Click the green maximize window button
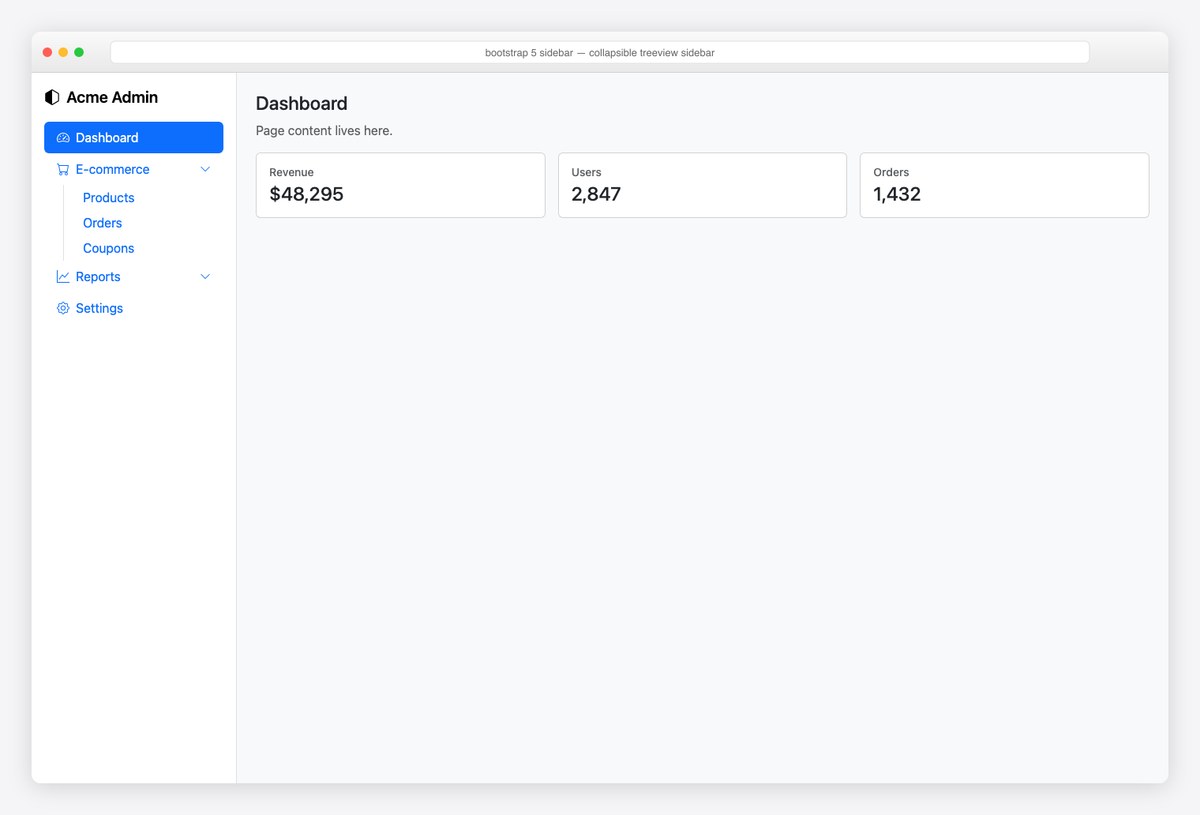This screenshot has width=1200, height=815. [79, 52]
